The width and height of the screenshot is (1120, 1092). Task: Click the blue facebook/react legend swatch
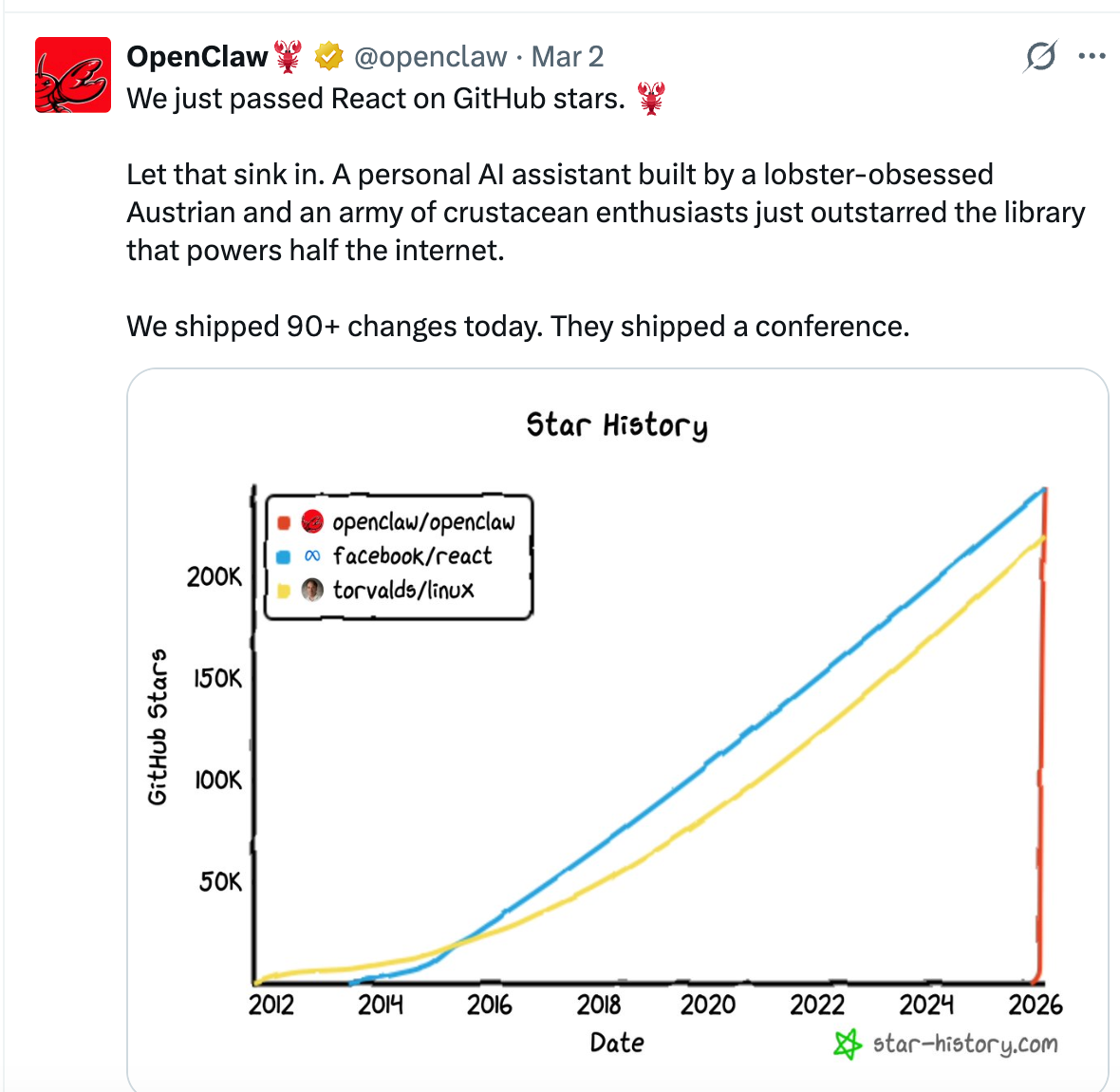[283, 556]
